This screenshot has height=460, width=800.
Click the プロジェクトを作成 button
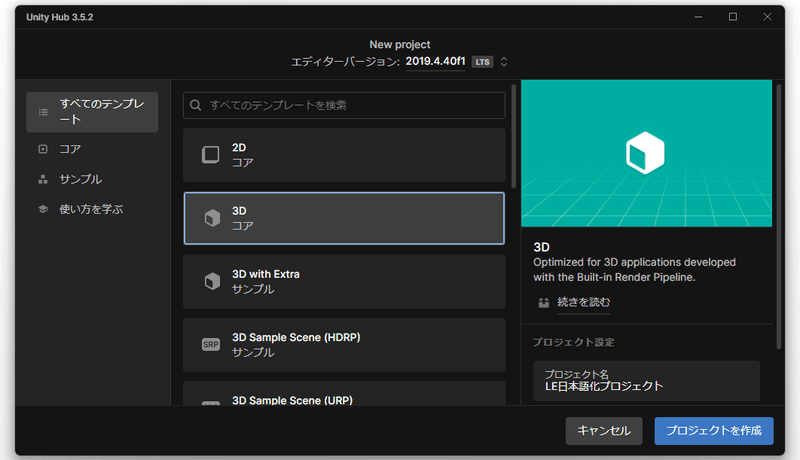(714, 431)
